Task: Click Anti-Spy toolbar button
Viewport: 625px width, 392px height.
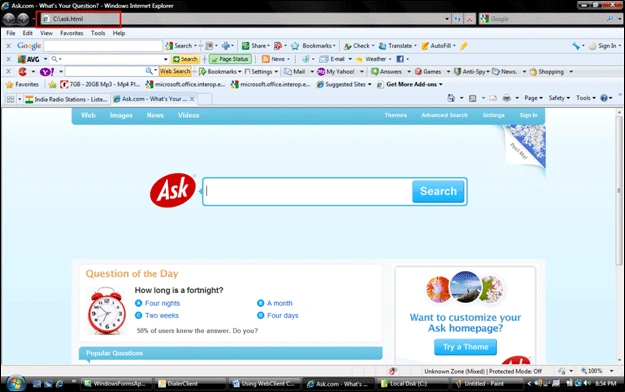Action: pyautogui.click(x=470, y=72)
